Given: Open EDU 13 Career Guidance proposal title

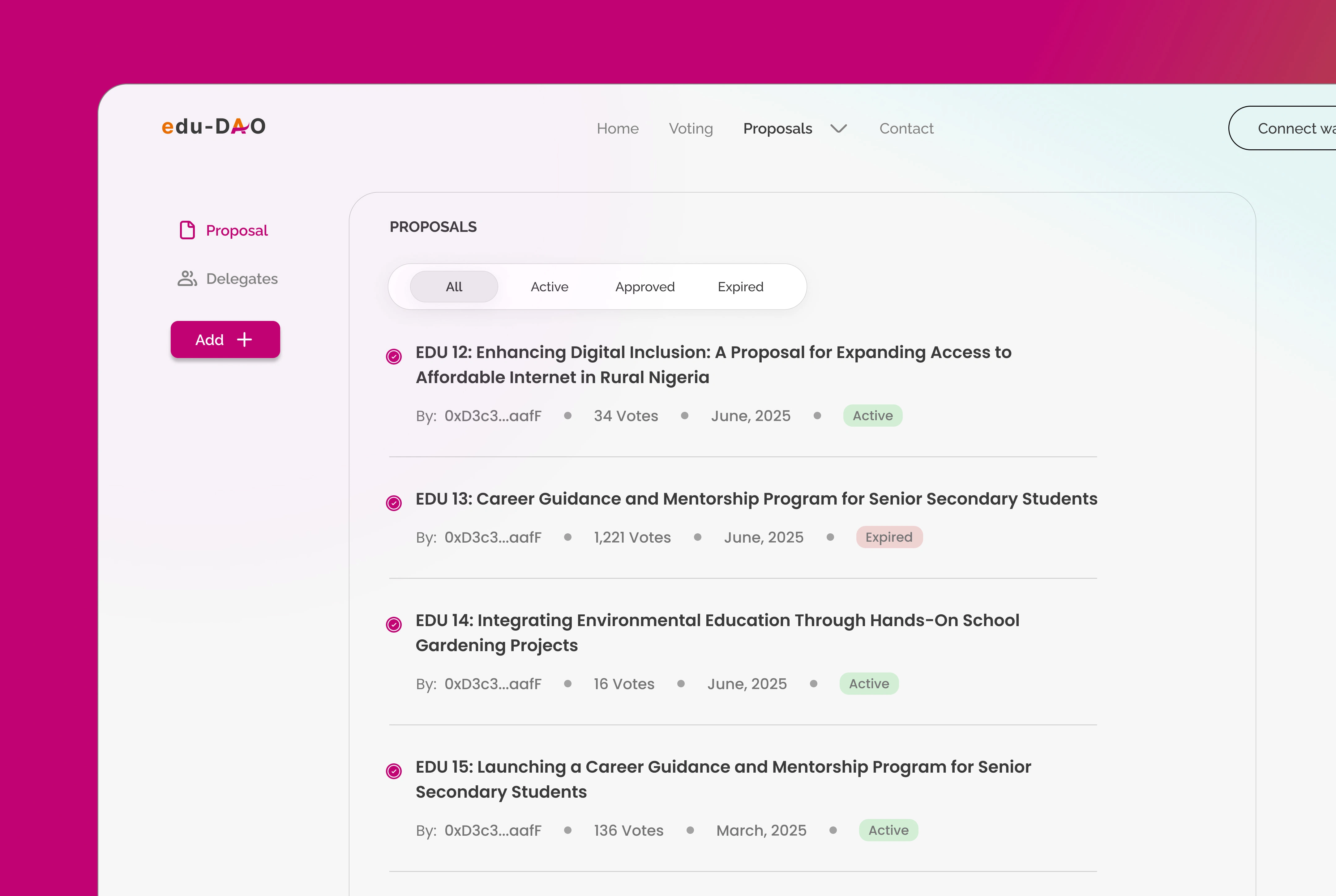Looking at the screenshot, I should click(x=756, y=499).
